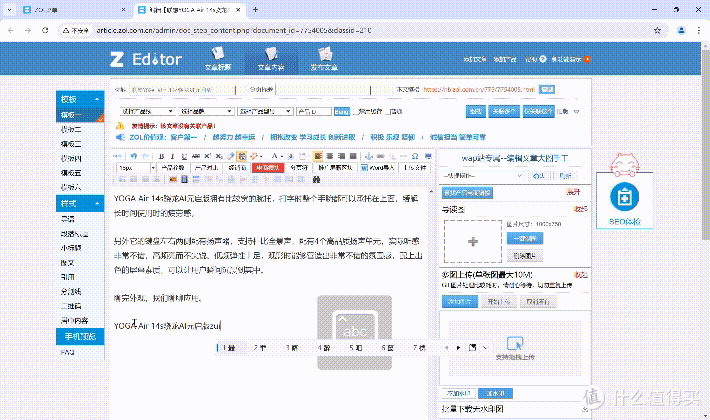Click the 手机预览 button
Image resolution: width=710 pixels, height=420 pixels.
pyautogui.click(x=80, y=336)
